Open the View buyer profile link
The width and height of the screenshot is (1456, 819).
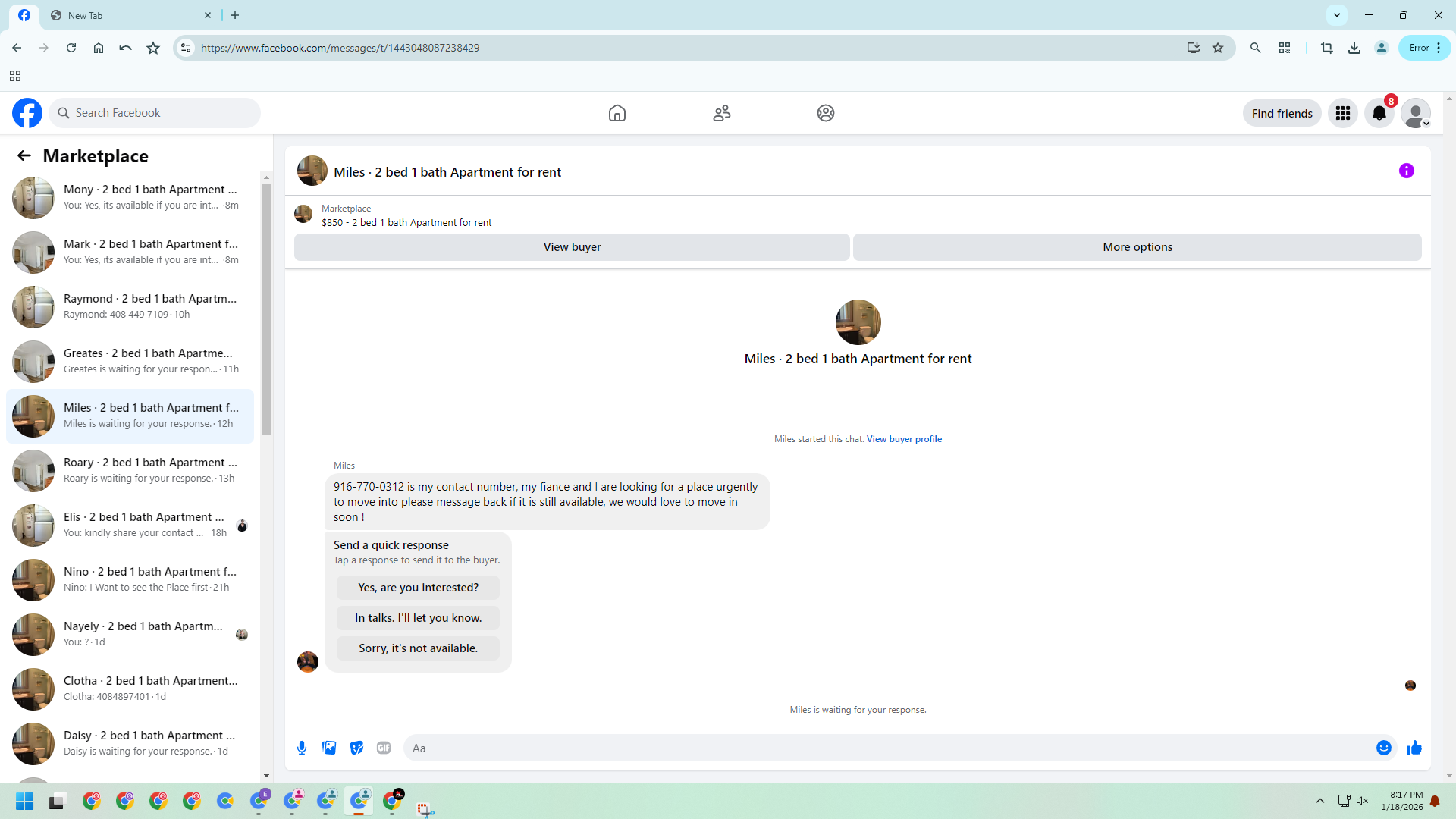click(x=904, y=439)
